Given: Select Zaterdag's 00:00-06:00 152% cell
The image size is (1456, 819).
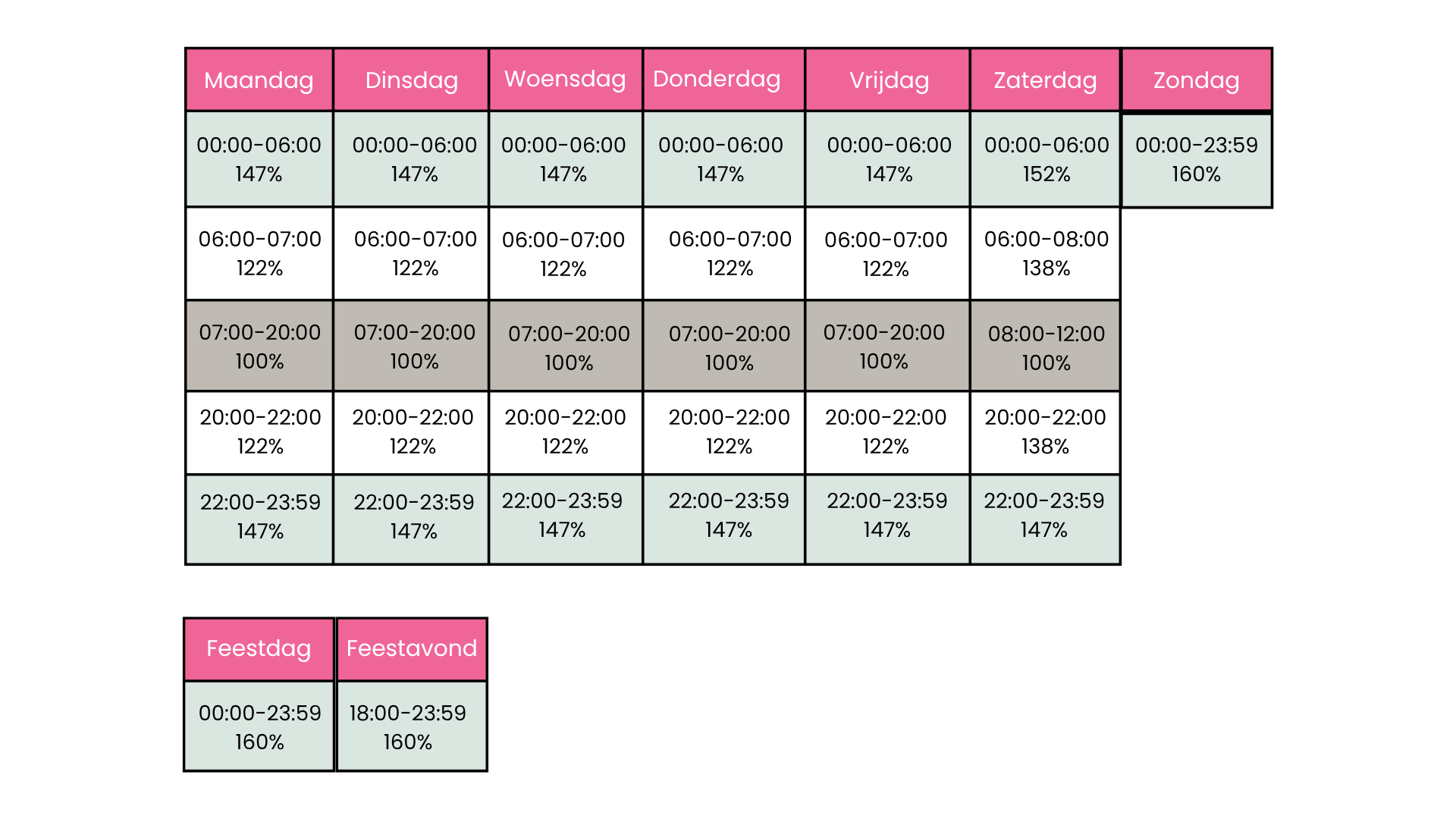Looking at the screenshot, I should pyautogui.click(x=1045, y=159).
